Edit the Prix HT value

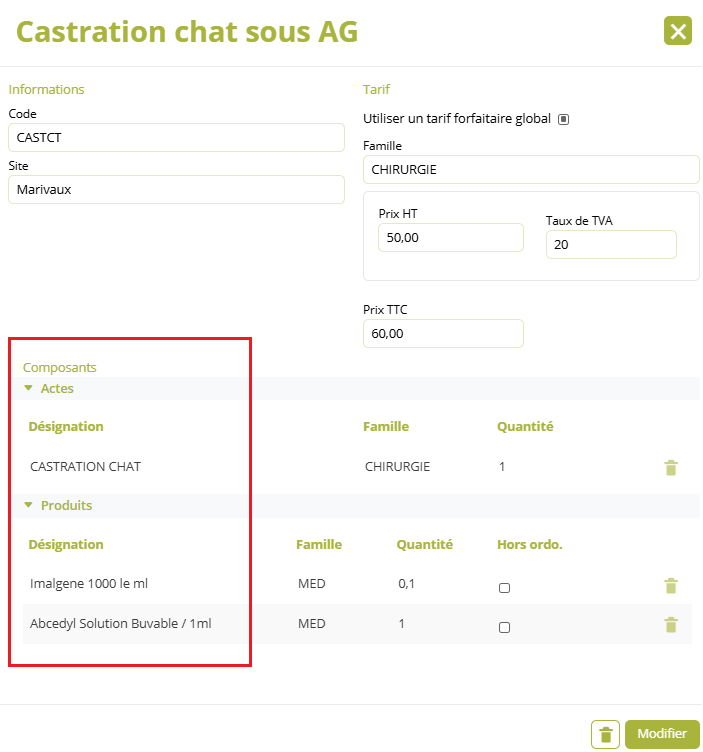click(451, 237)
